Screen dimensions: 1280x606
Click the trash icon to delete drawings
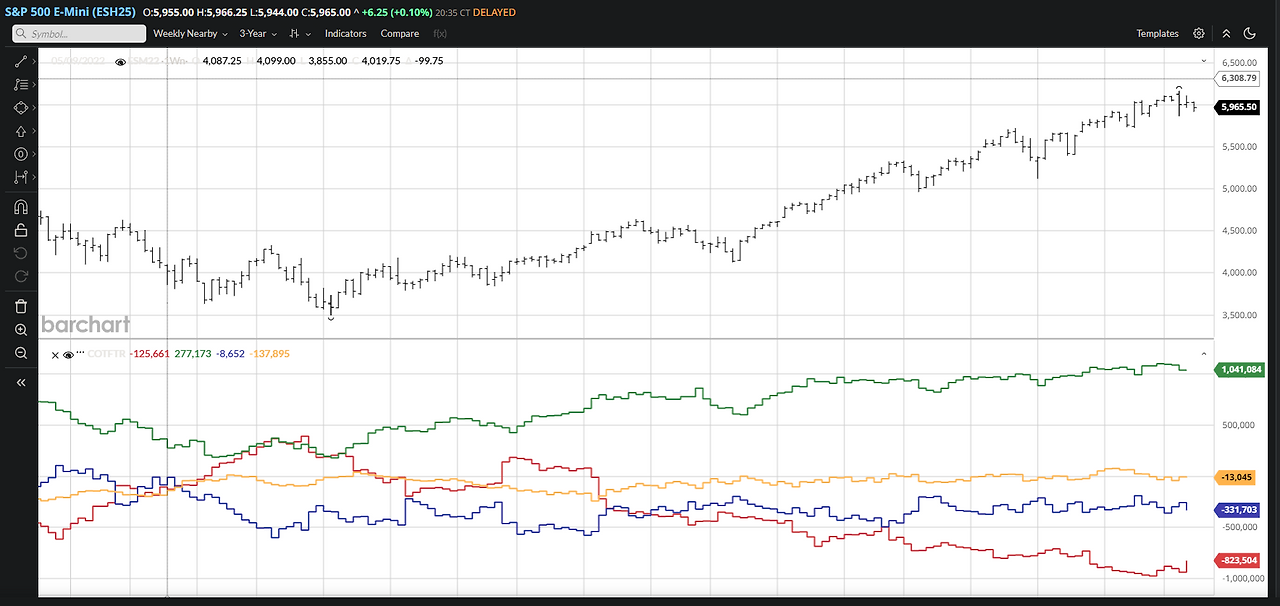21,306
